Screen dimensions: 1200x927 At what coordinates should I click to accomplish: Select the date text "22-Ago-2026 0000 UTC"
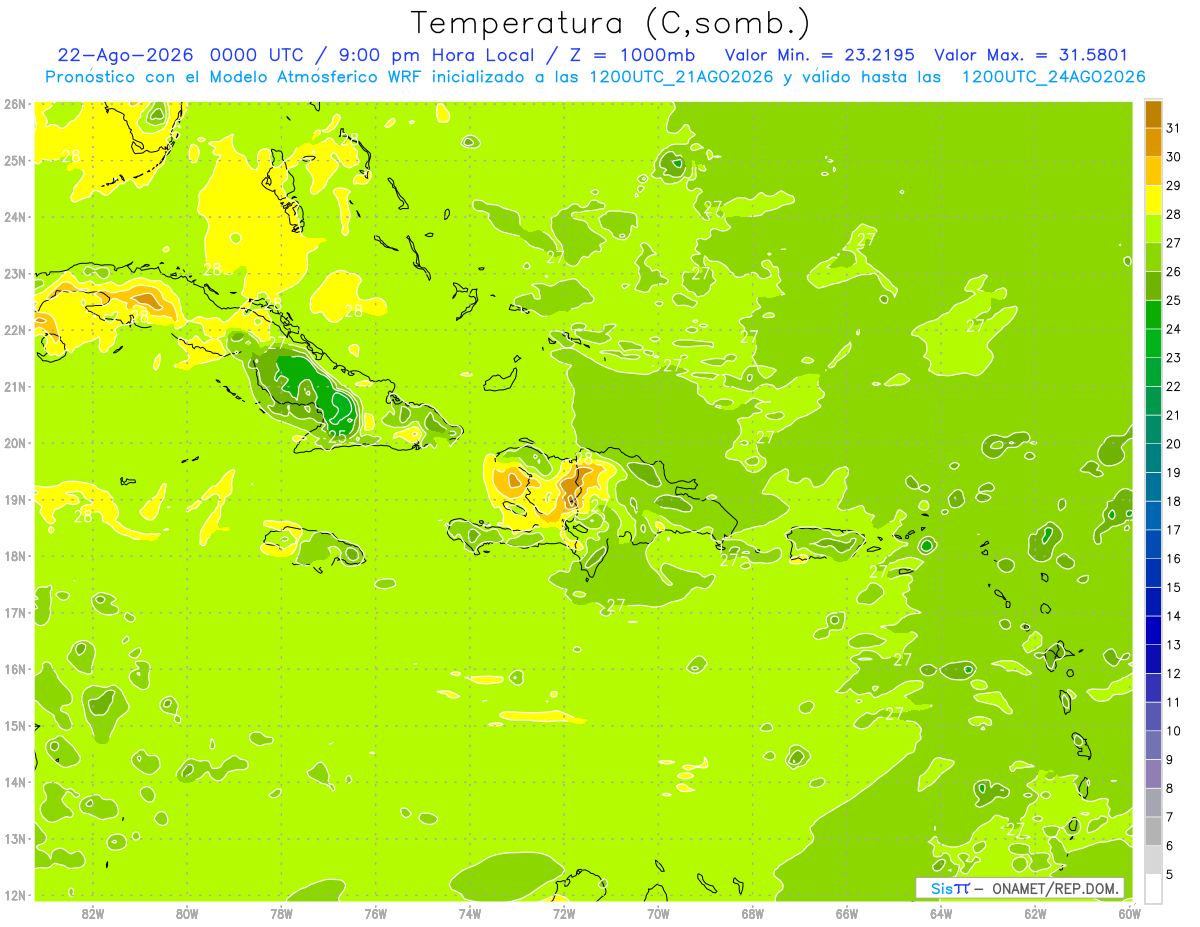tap(180, 55)
